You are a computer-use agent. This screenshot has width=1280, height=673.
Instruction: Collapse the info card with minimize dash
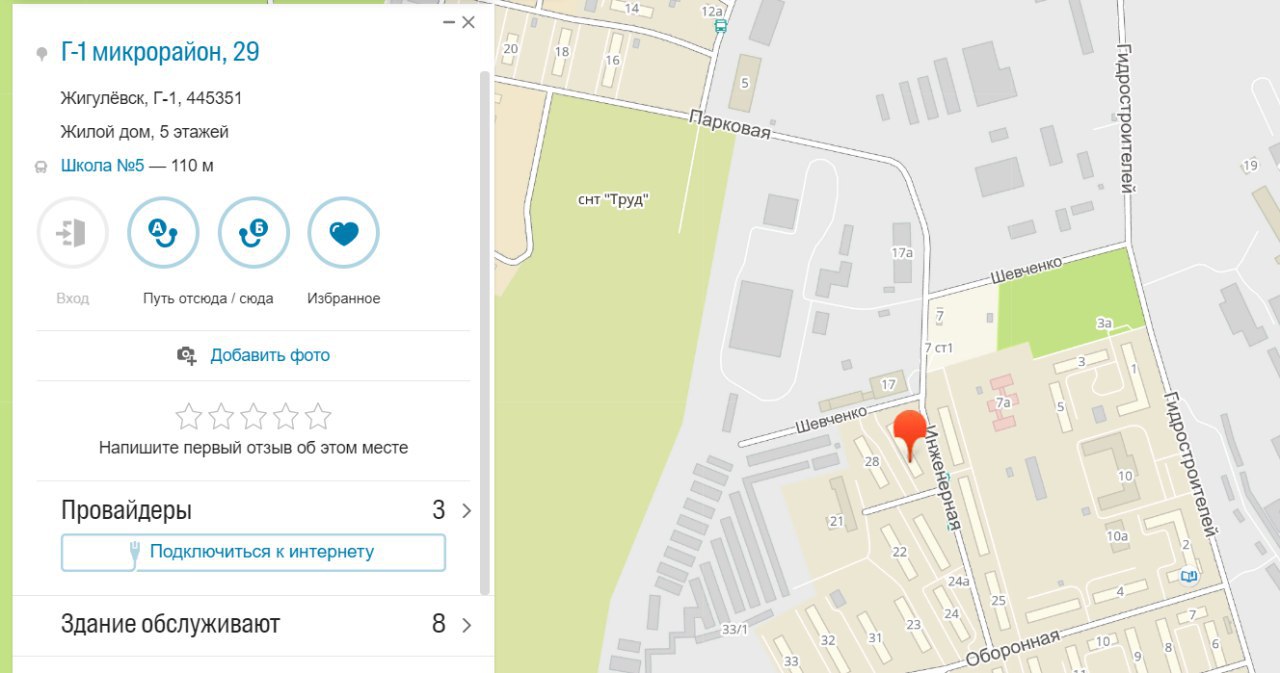point(450,22)
